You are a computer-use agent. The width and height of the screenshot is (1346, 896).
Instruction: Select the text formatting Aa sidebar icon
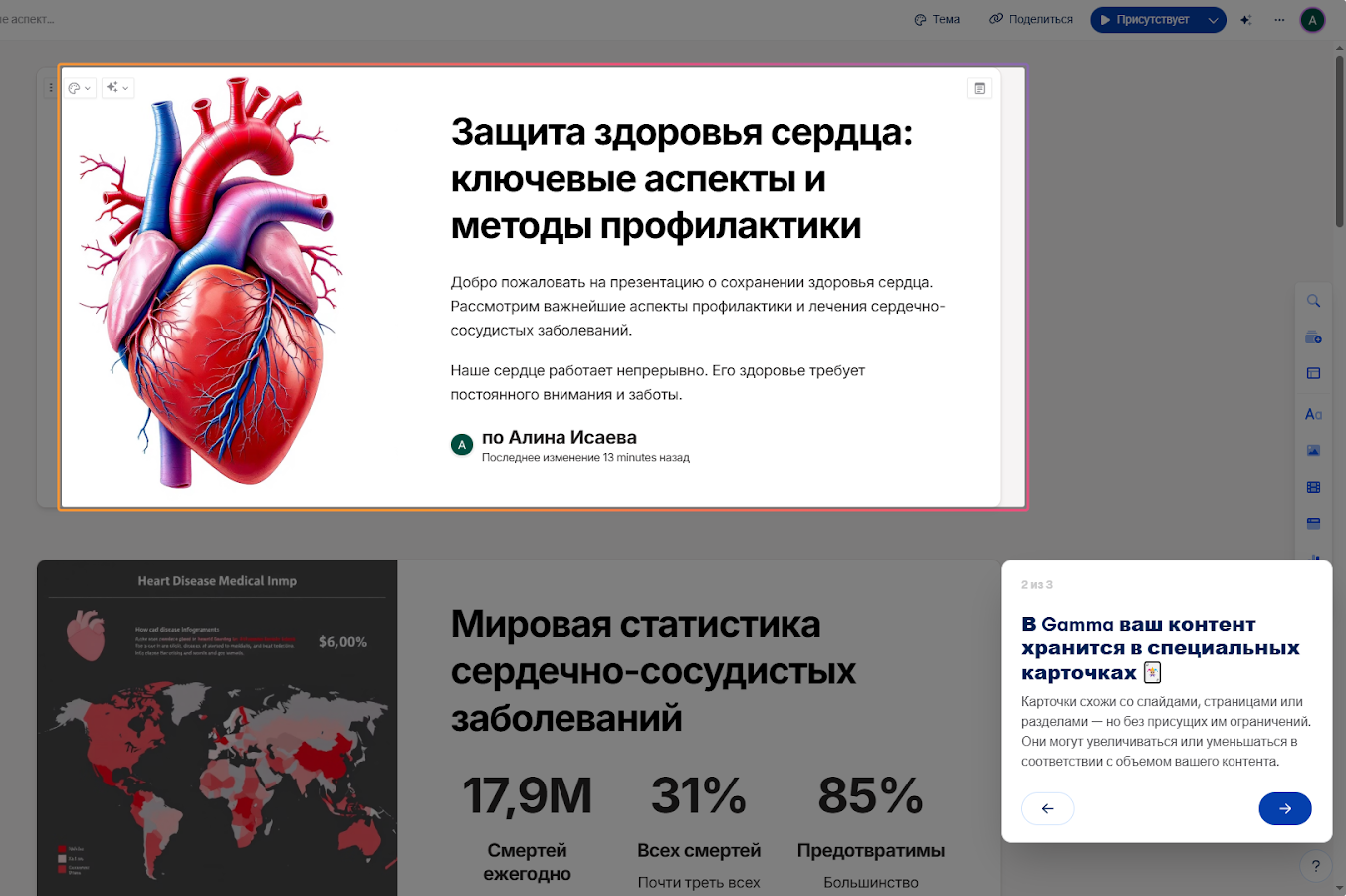1313,413
